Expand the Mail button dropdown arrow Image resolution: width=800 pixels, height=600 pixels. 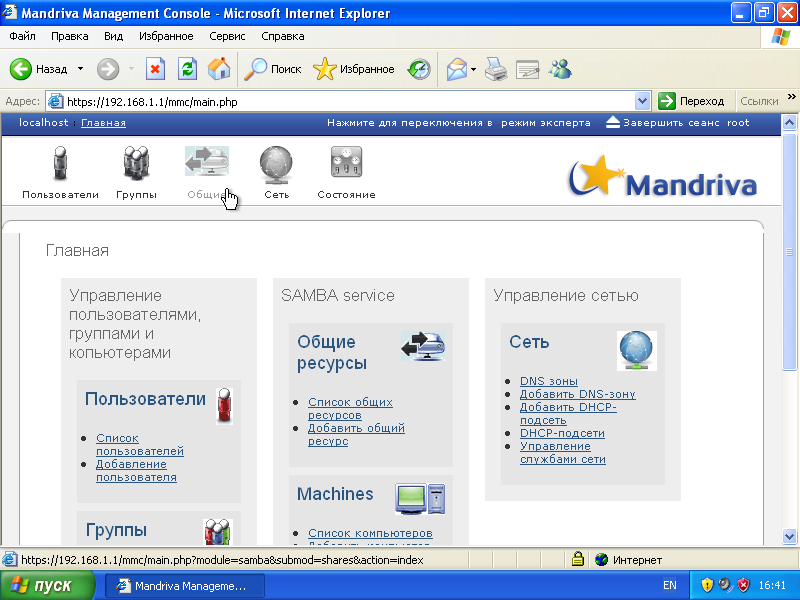point(473,69)
